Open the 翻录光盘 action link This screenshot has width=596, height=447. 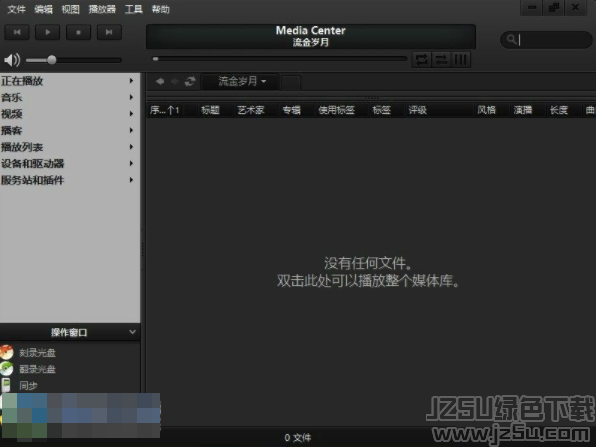[x=37, y=369]
